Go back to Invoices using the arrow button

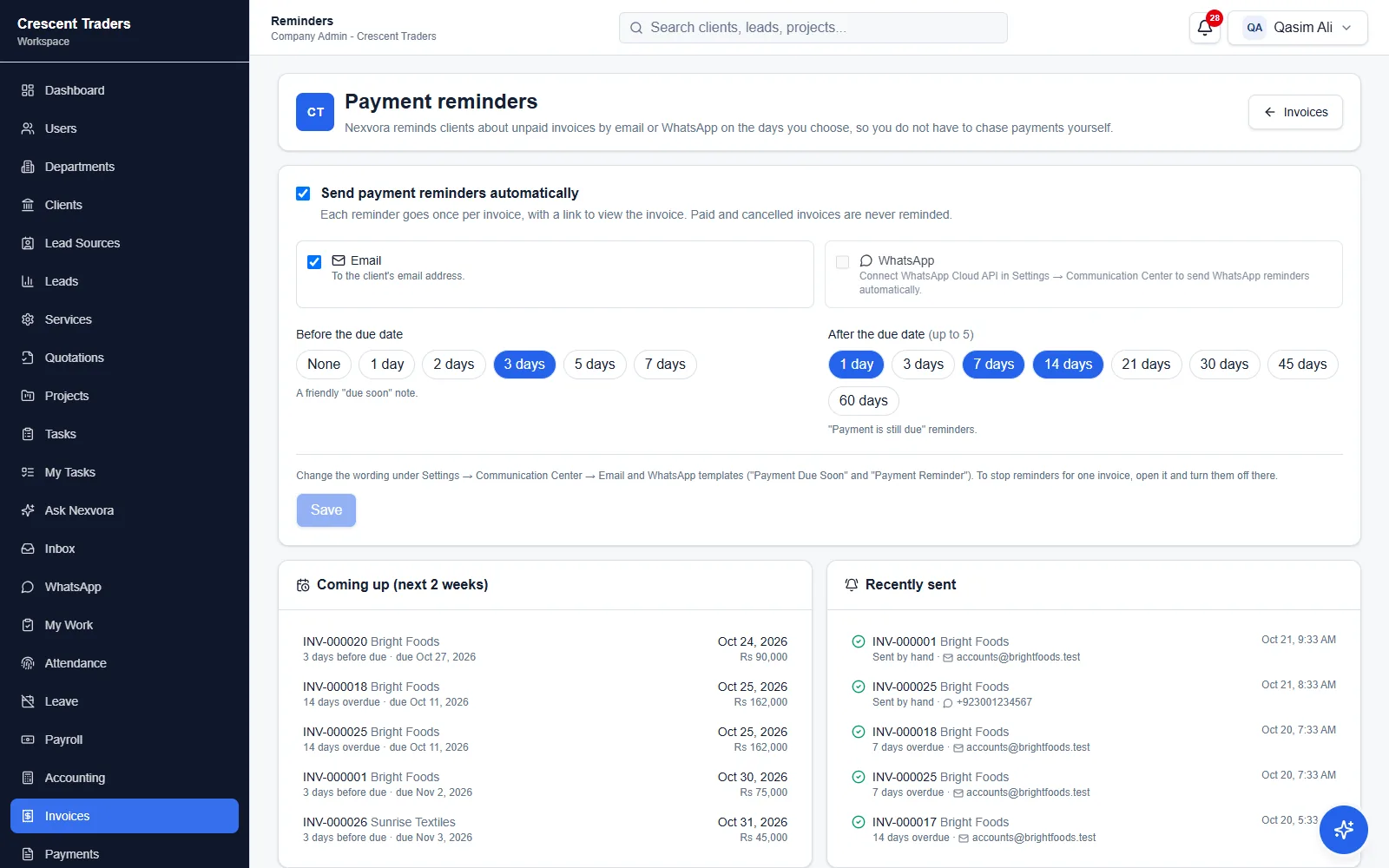click(1295, 112)
